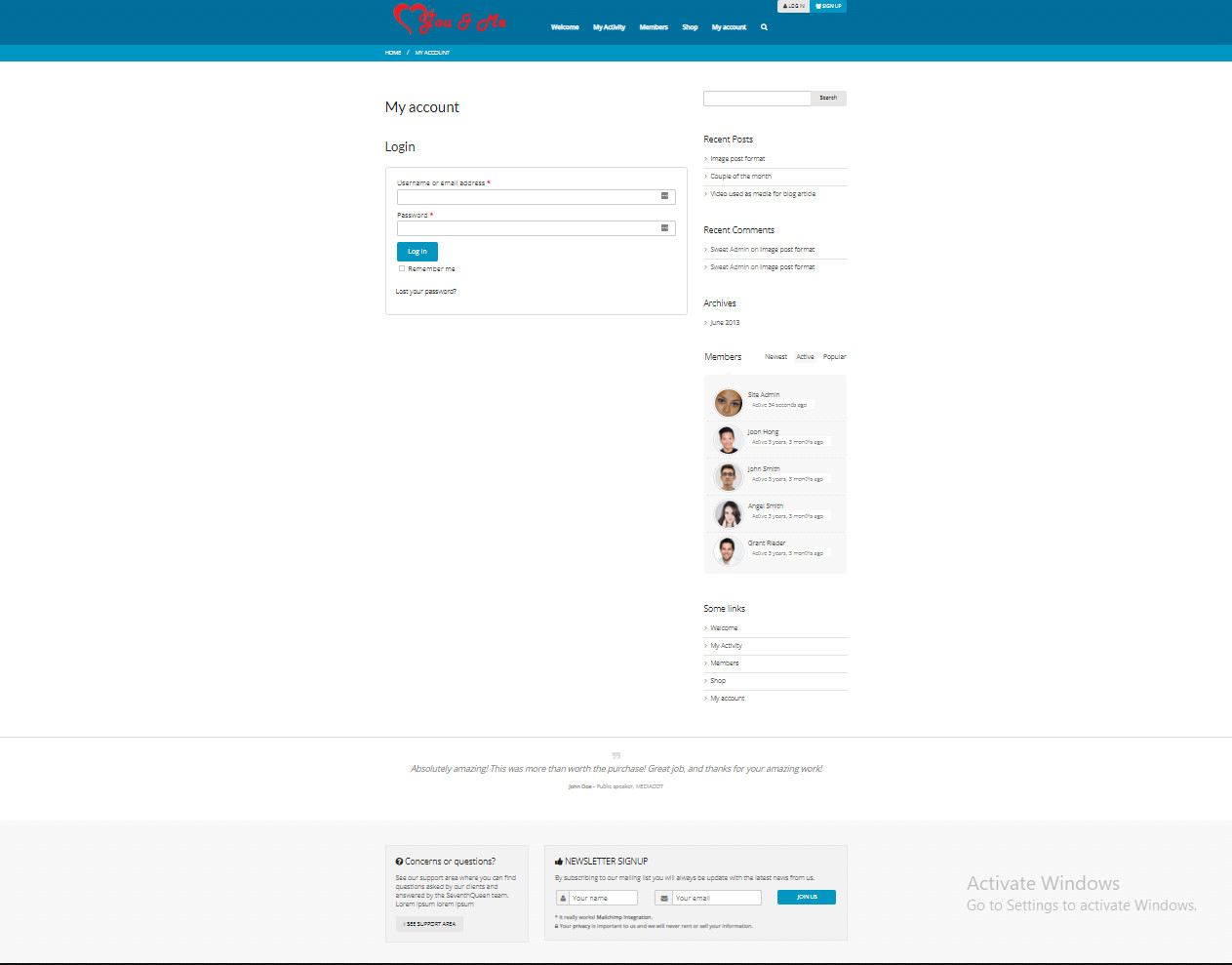Focus the Password field

pyautogui.click(x=536, y=228)
